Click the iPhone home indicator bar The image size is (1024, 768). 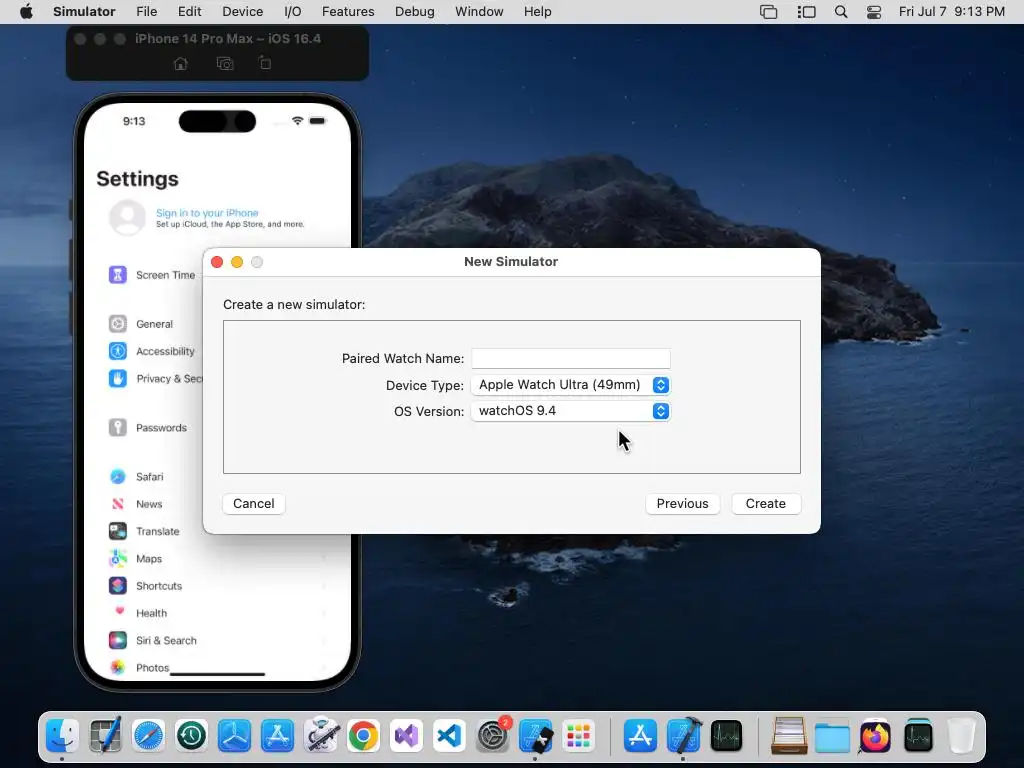217,673
